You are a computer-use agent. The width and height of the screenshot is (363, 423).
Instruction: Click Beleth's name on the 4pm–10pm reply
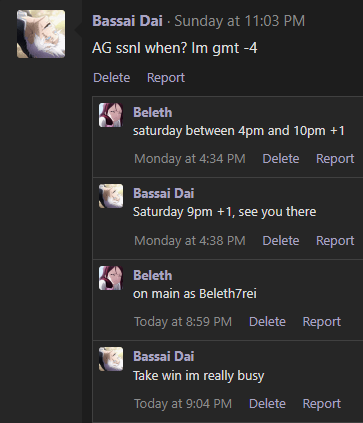(x=153, y=113)
